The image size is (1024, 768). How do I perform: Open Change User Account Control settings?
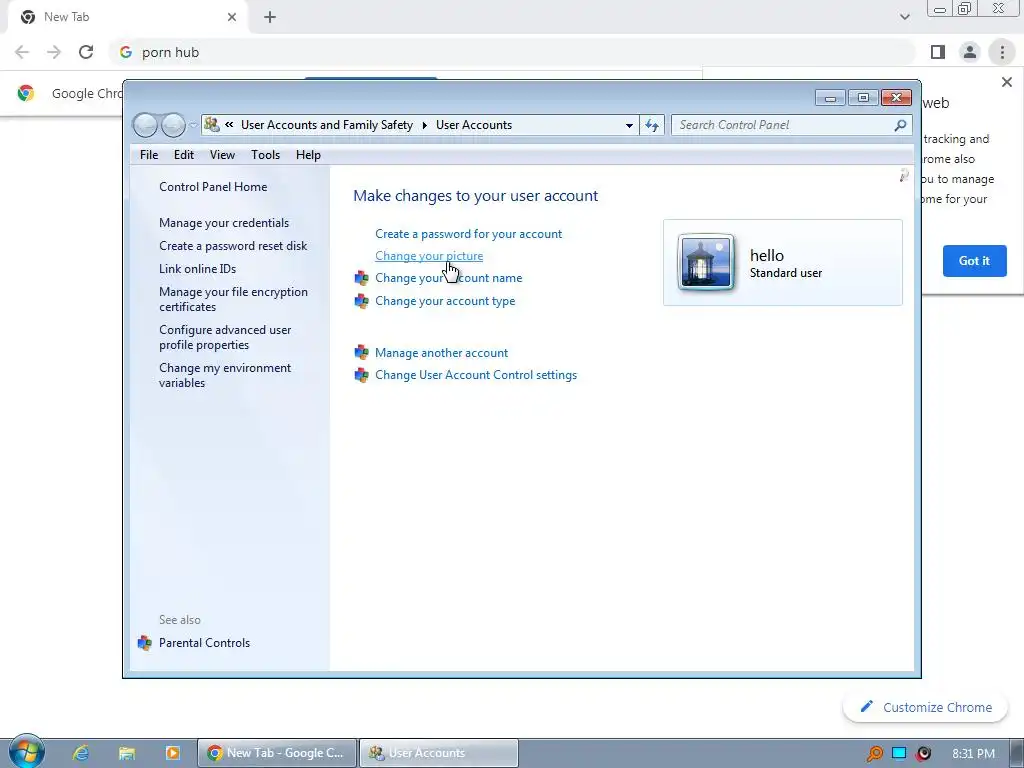tap(476, 375)
